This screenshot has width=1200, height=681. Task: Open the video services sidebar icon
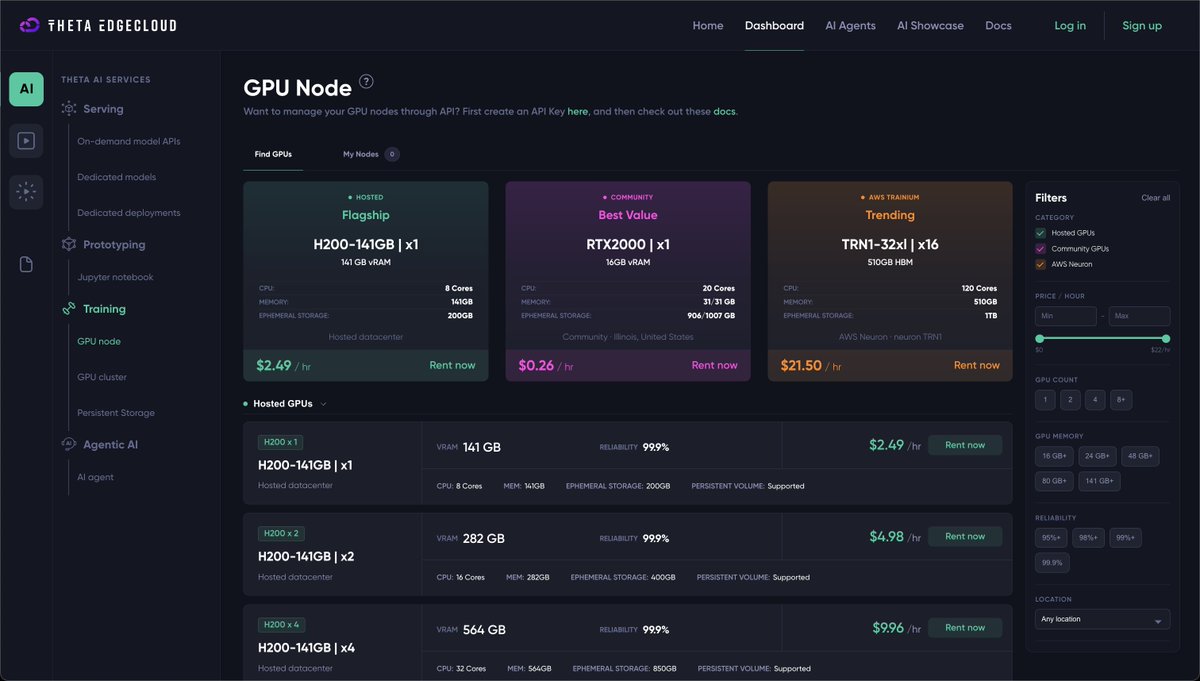click(x=26, y=141)
